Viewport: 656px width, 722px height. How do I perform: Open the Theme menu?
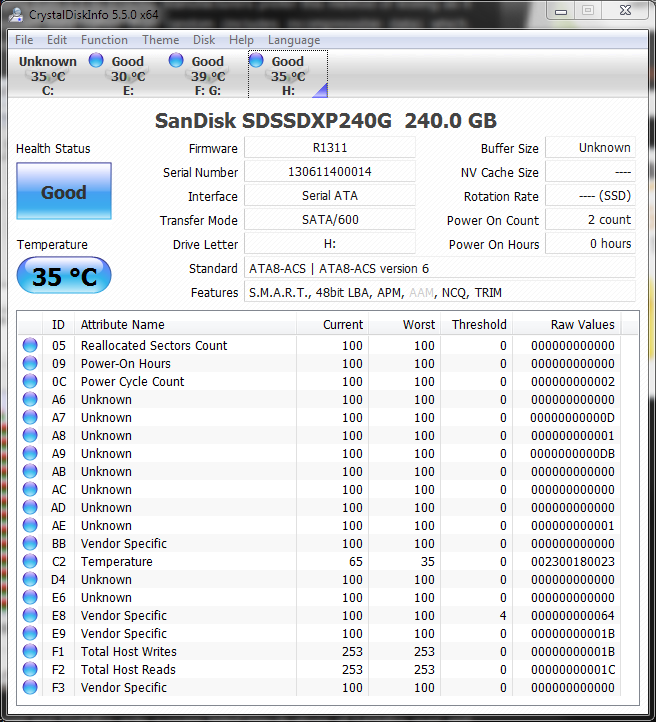(x=160, y=40)
